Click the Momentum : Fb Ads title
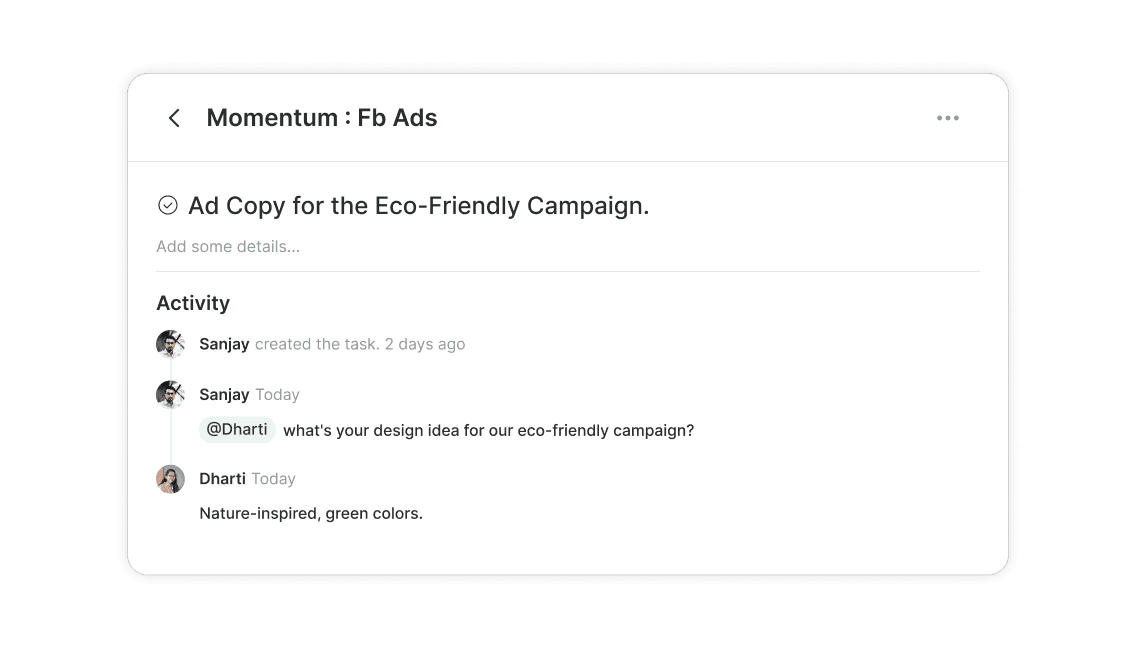The width and height of the screenshot is (1136, 648). click(x=322, y=118)
